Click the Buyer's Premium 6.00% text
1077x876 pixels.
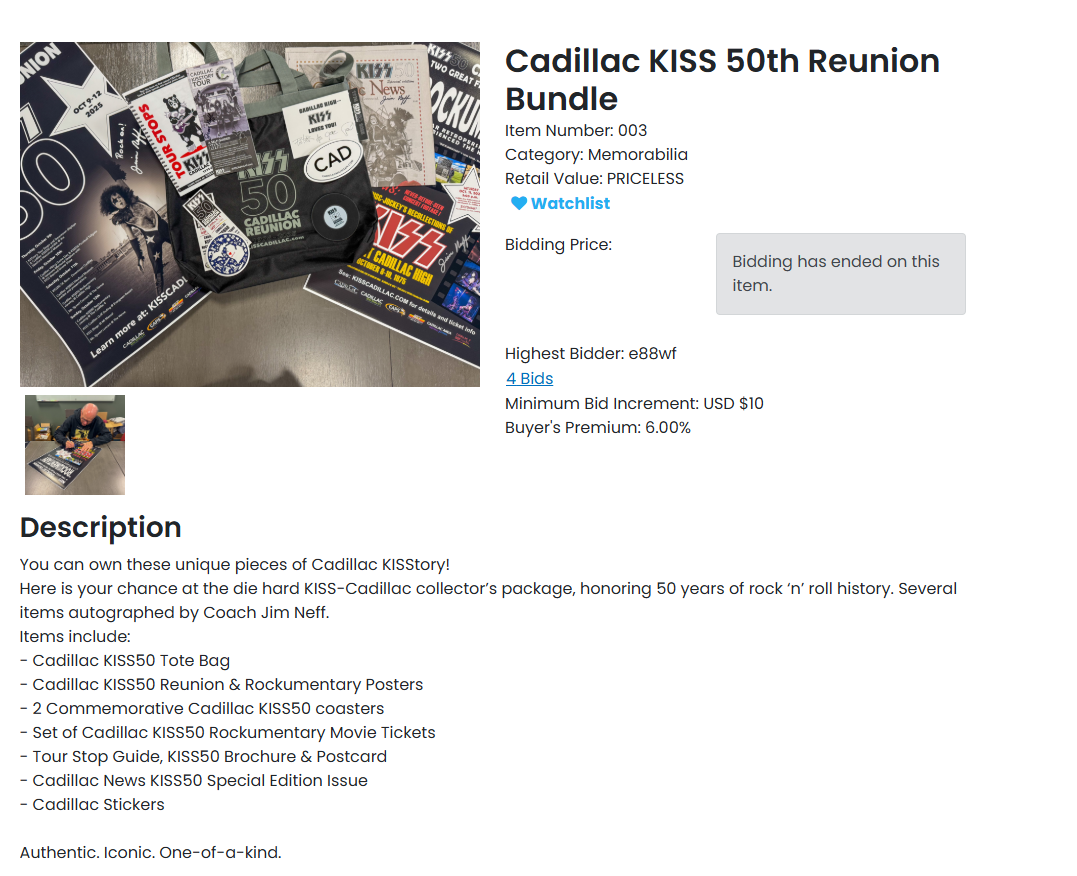click(x=597, y=428)
